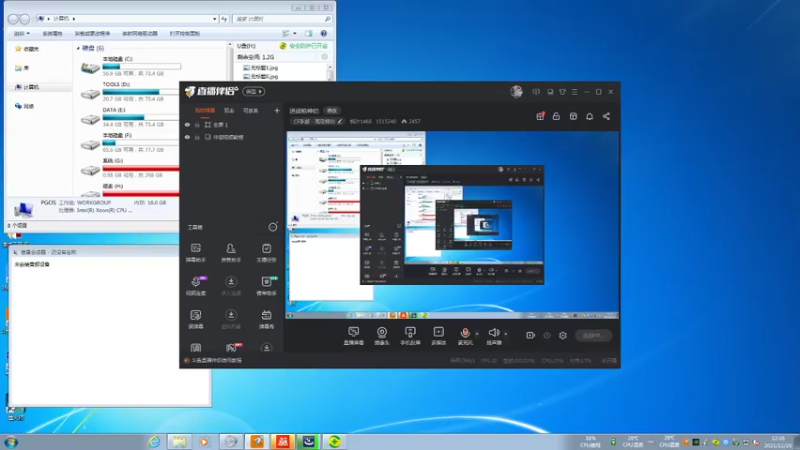Viewport: 800px width, 450px height.
Task: Add a new scene with the plus icon
Action: tap(277, 110)
